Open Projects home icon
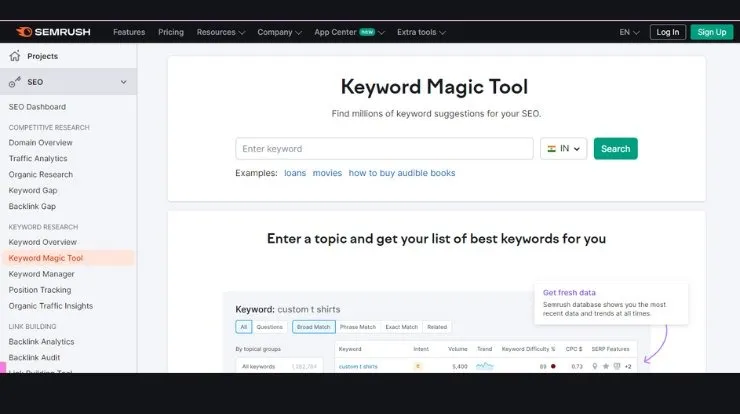 (x=15, y=56)
